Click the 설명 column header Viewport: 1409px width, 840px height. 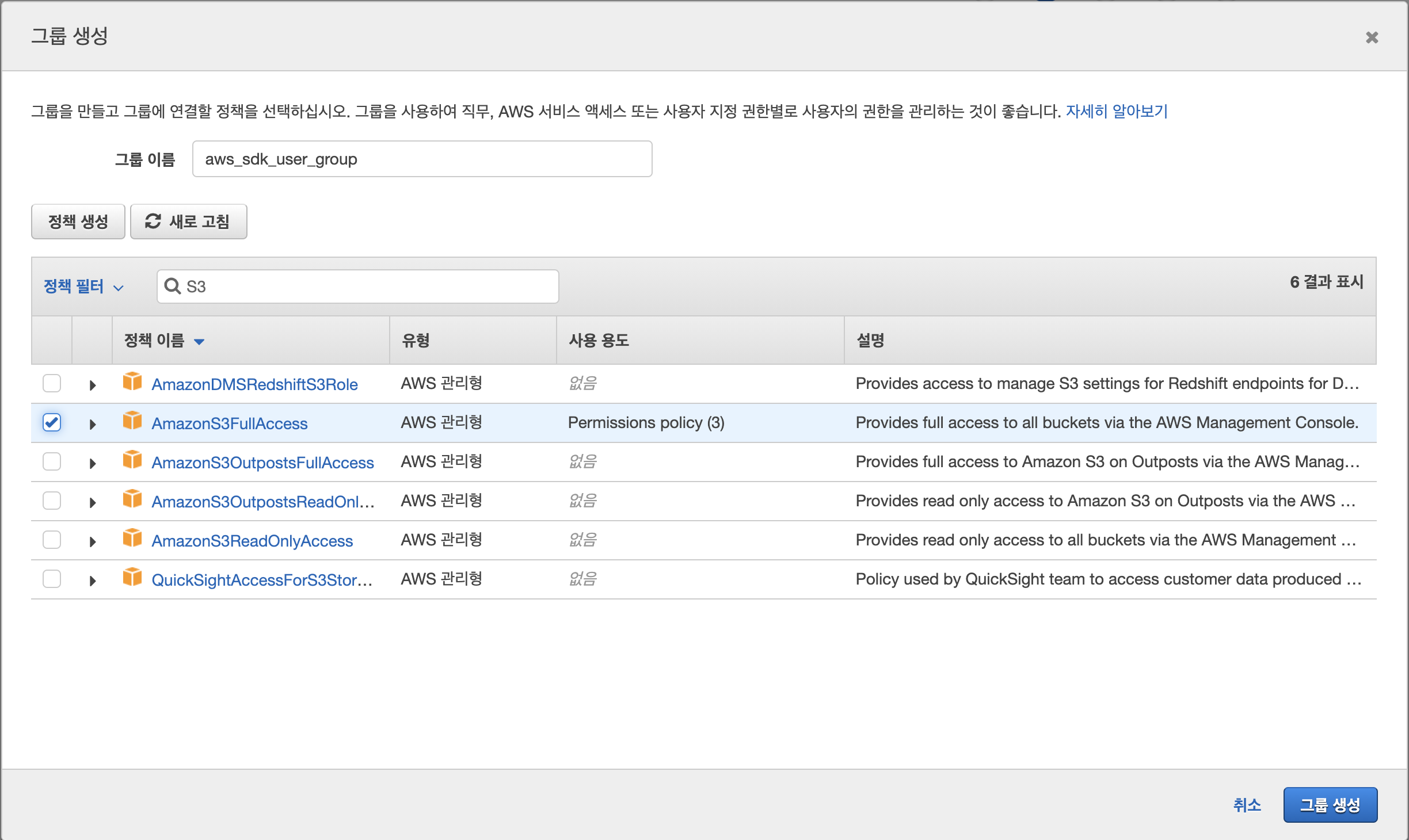coord(870,341)
